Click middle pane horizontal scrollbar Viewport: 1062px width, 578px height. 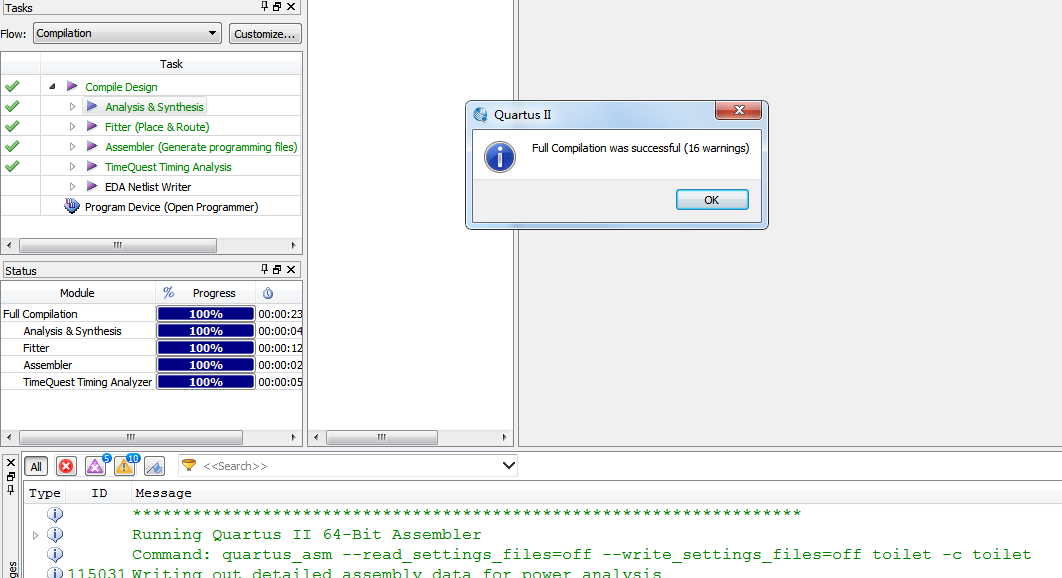[x=382, y=438]
